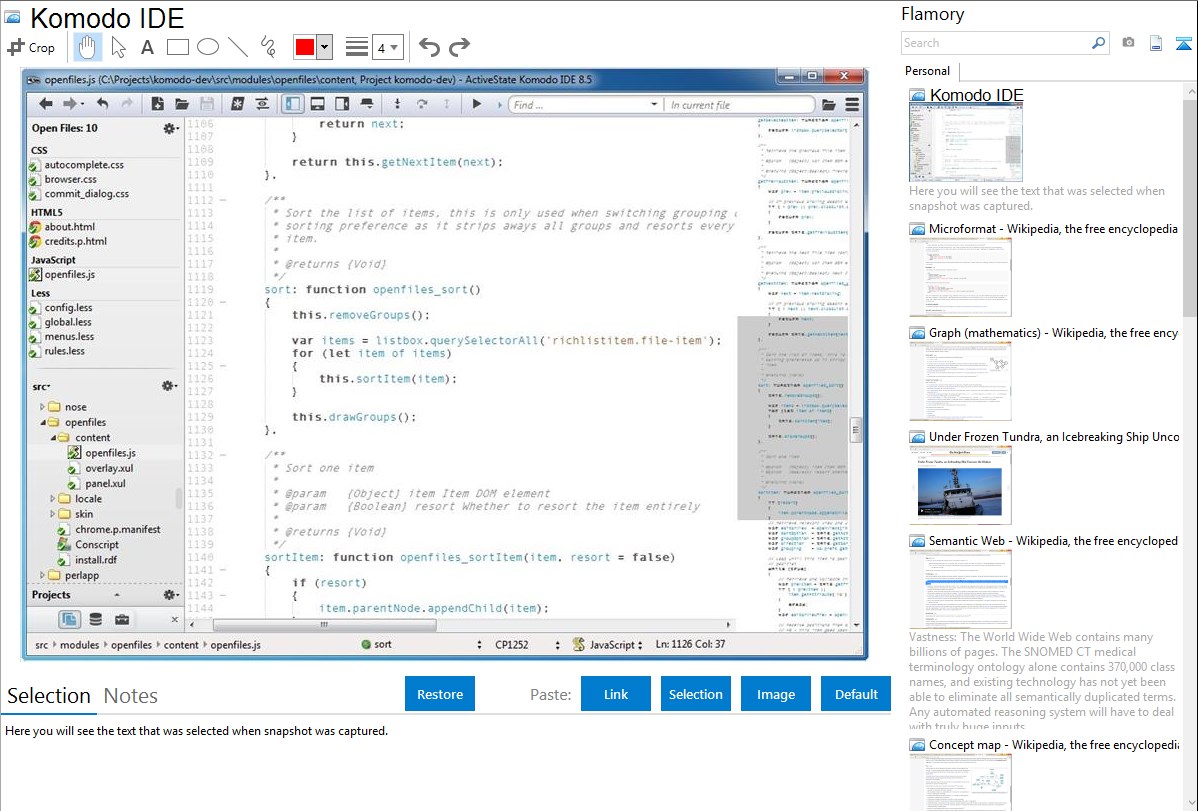This screenshot has height=811, width=1198.
Task: Select the arrow pointer tool
Action: (x=118, y=47)
